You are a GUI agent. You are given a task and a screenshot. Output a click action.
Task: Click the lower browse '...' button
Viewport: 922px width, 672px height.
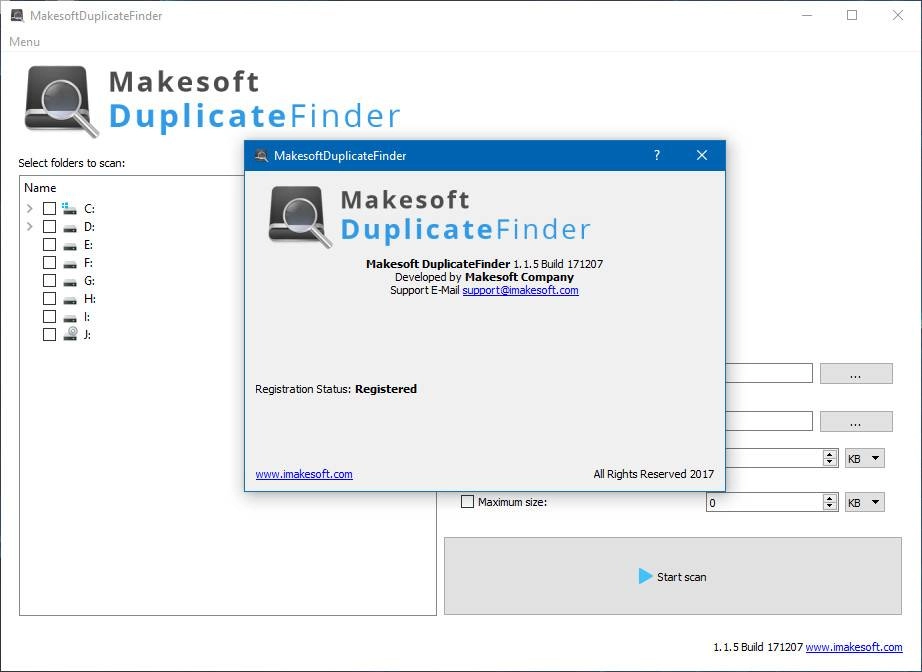(x=856, y=421)
